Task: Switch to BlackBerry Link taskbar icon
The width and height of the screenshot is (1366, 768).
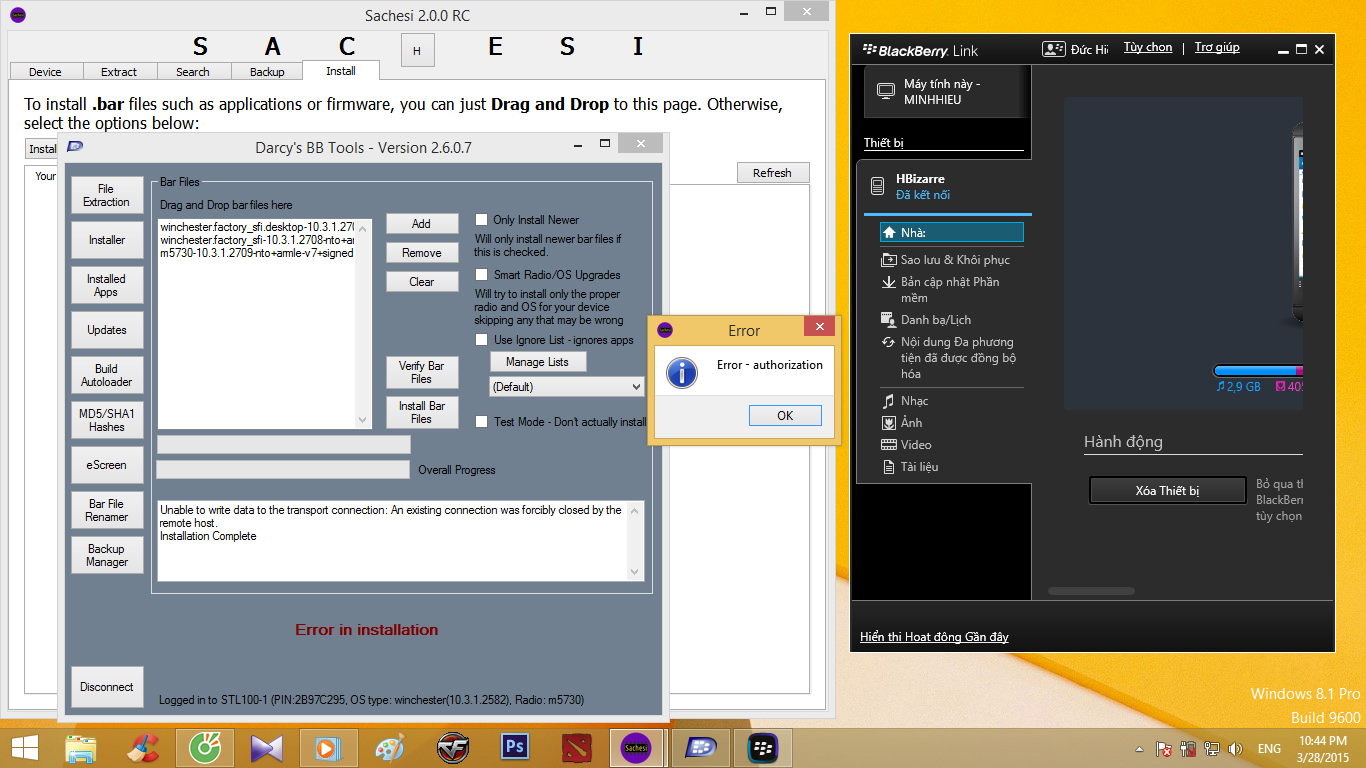Action: coord(763,747)
